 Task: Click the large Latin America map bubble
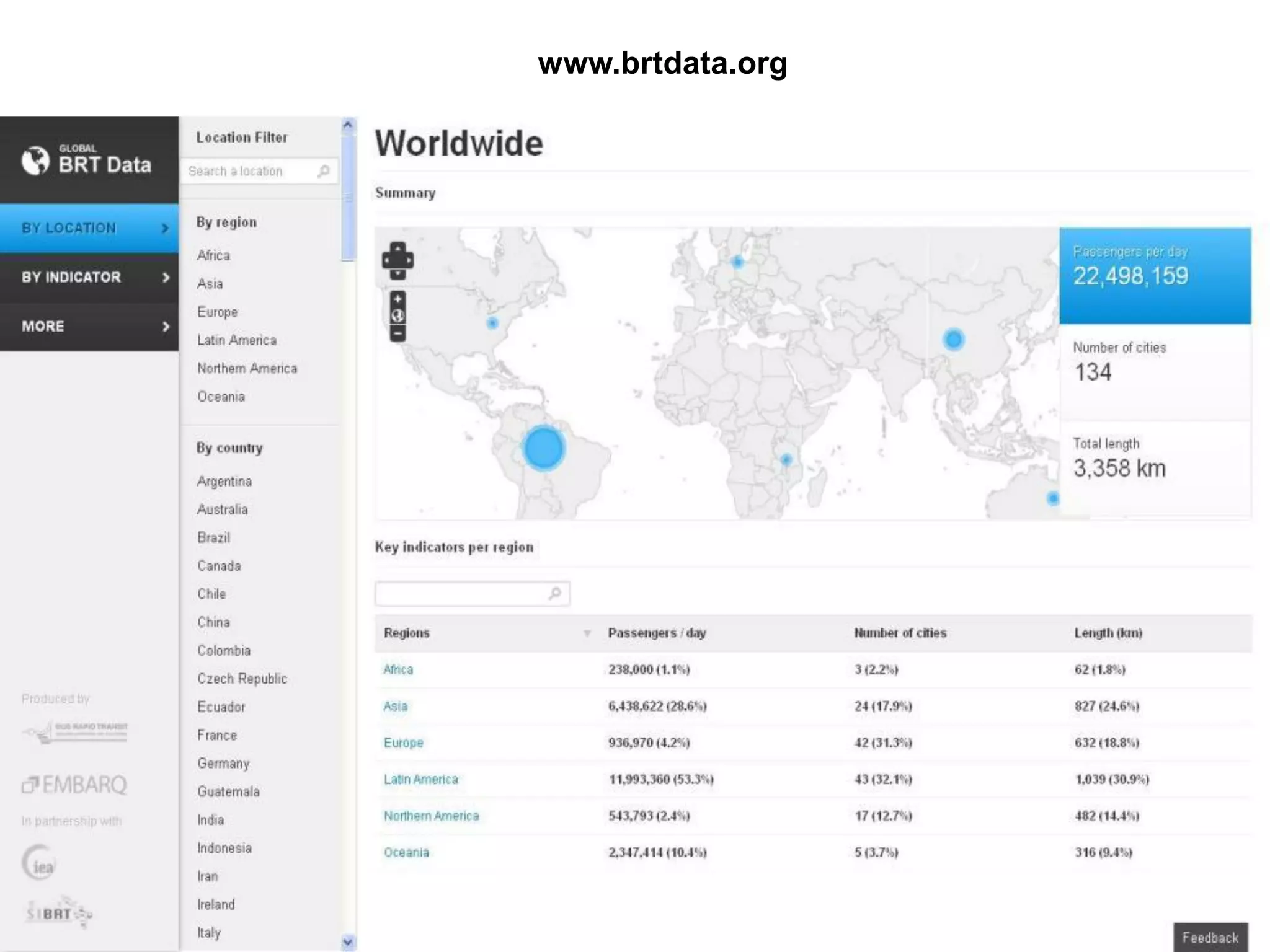tap(543, 448)
